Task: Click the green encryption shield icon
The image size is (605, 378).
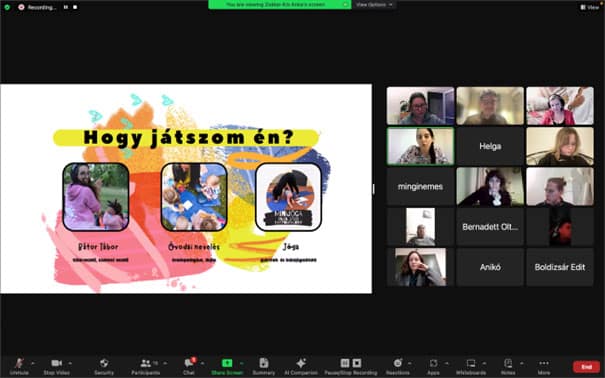Action: pos(7,7)
